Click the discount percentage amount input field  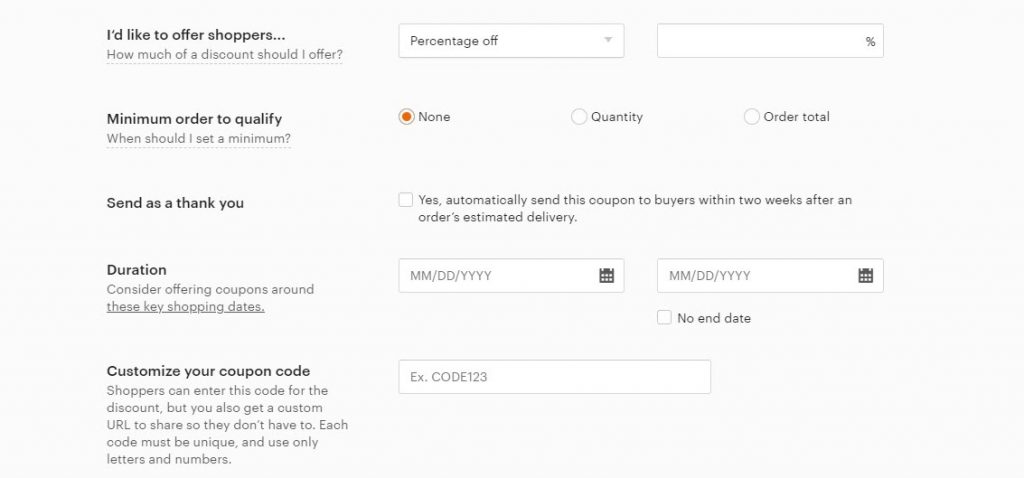pos(758,41)
